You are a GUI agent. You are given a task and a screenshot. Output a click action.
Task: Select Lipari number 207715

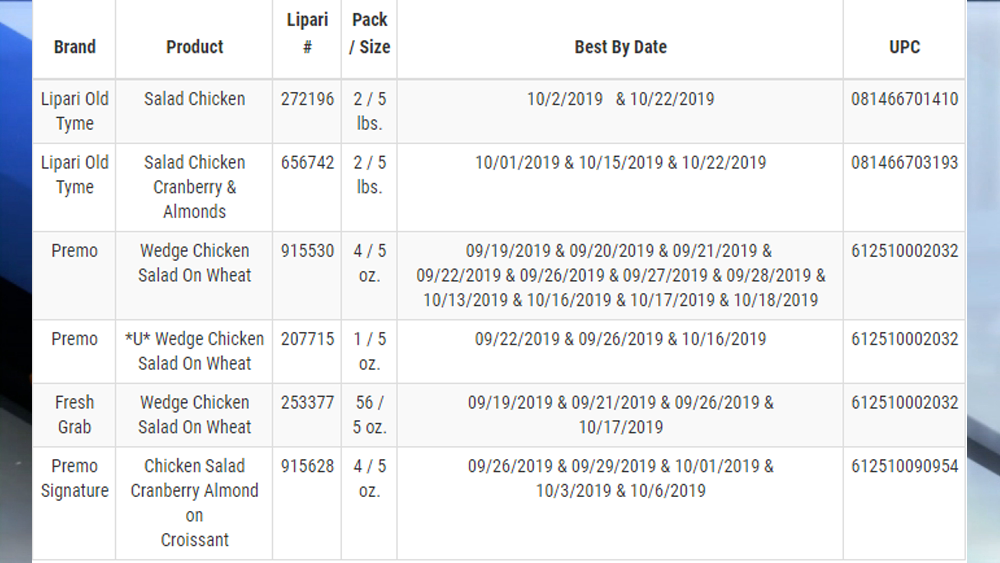[307, 339]
